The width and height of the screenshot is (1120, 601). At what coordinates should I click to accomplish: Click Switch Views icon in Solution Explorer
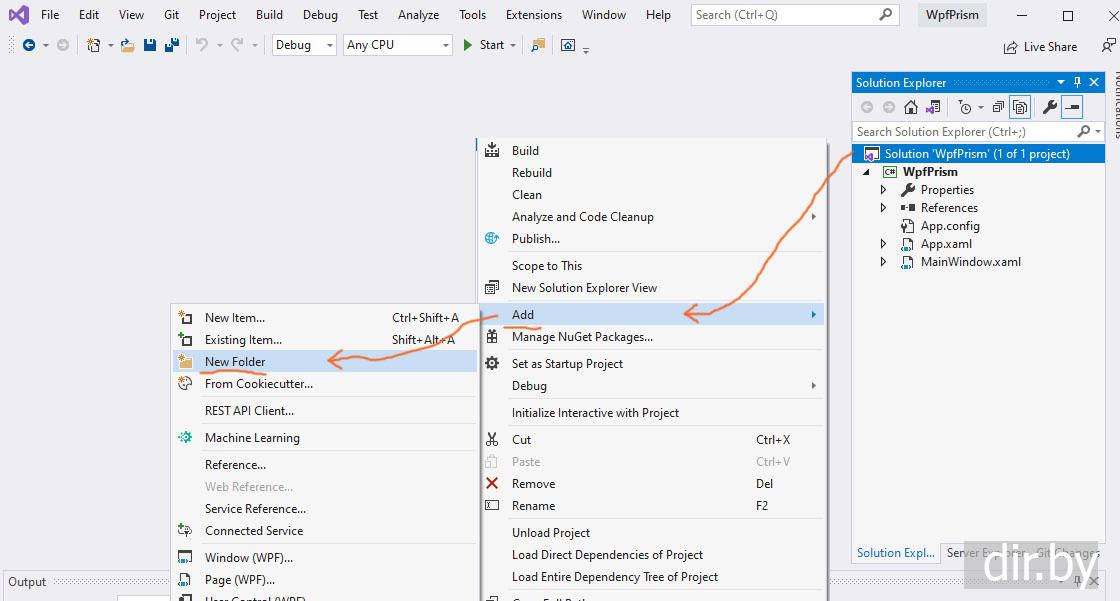point(932,107)
